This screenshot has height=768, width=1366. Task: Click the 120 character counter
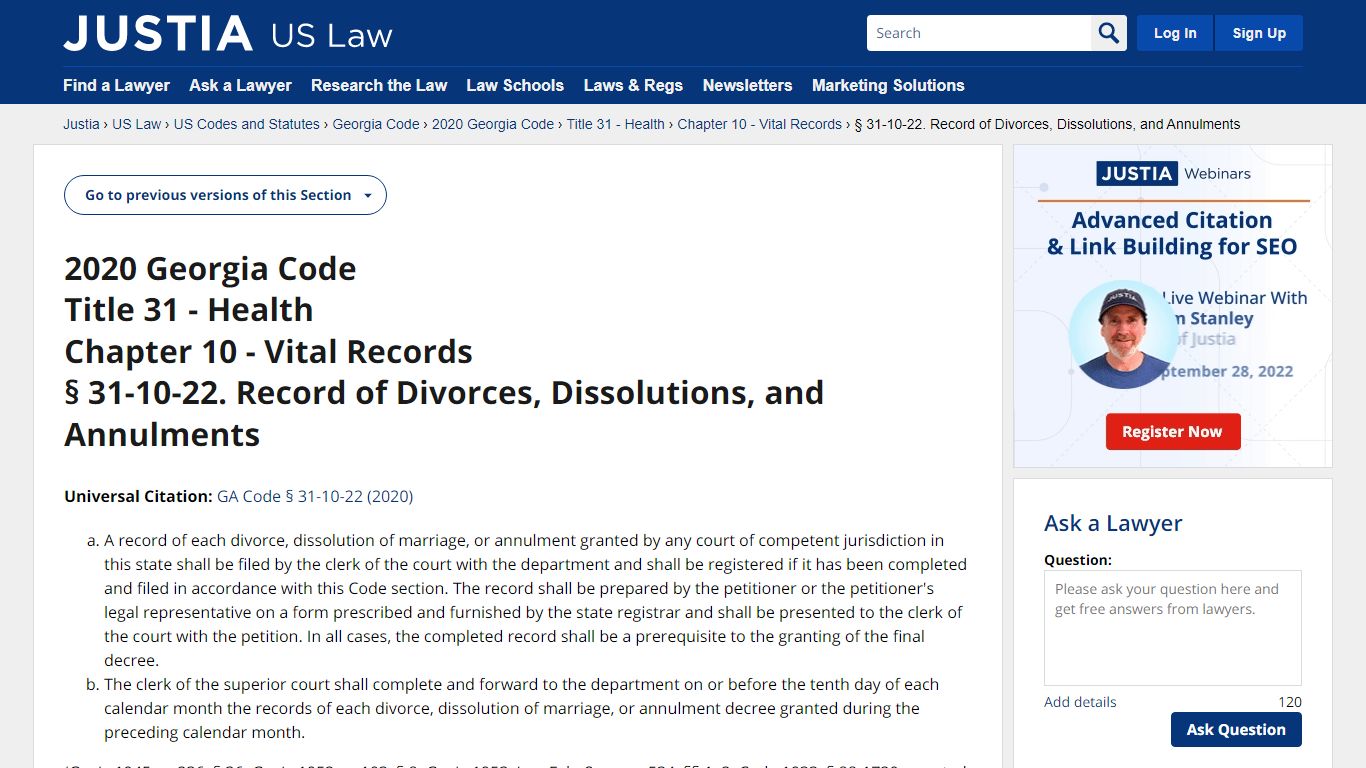tap(1290, 702)
